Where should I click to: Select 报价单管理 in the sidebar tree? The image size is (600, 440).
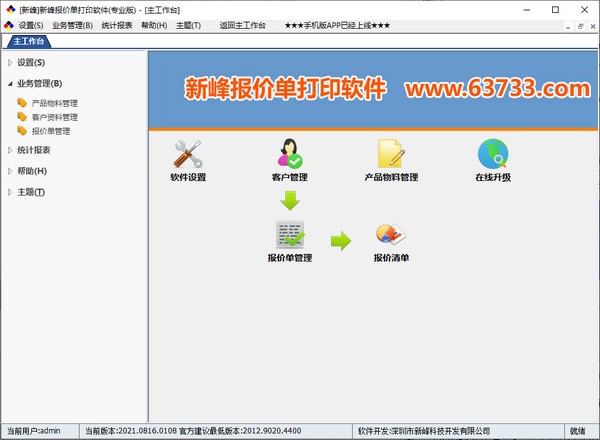coord(51,131)
